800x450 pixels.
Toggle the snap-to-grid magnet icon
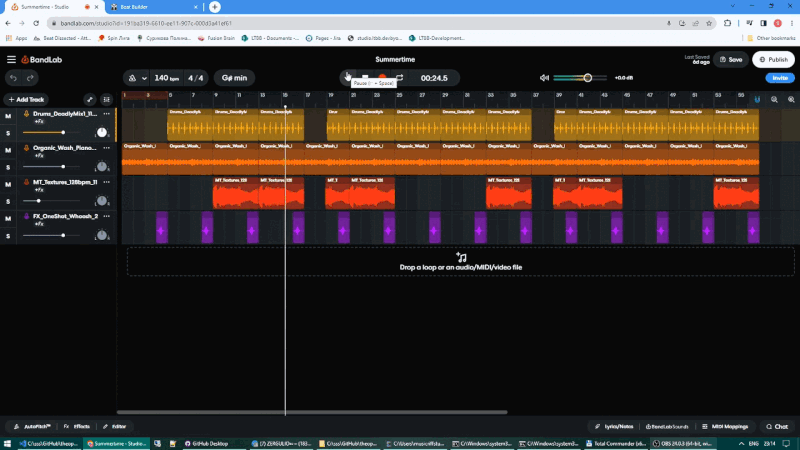pyautogui.click(x=757, y=100)
